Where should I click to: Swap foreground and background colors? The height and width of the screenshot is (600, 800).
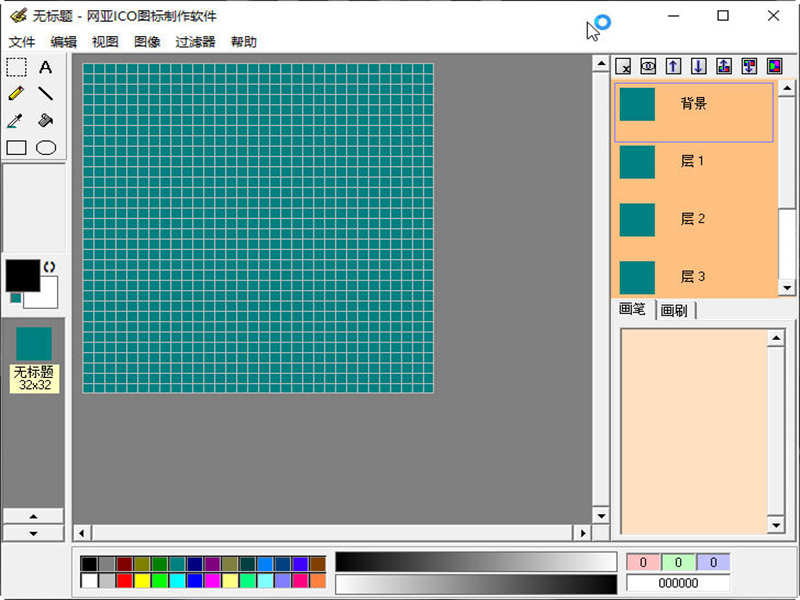click(49, 267)
